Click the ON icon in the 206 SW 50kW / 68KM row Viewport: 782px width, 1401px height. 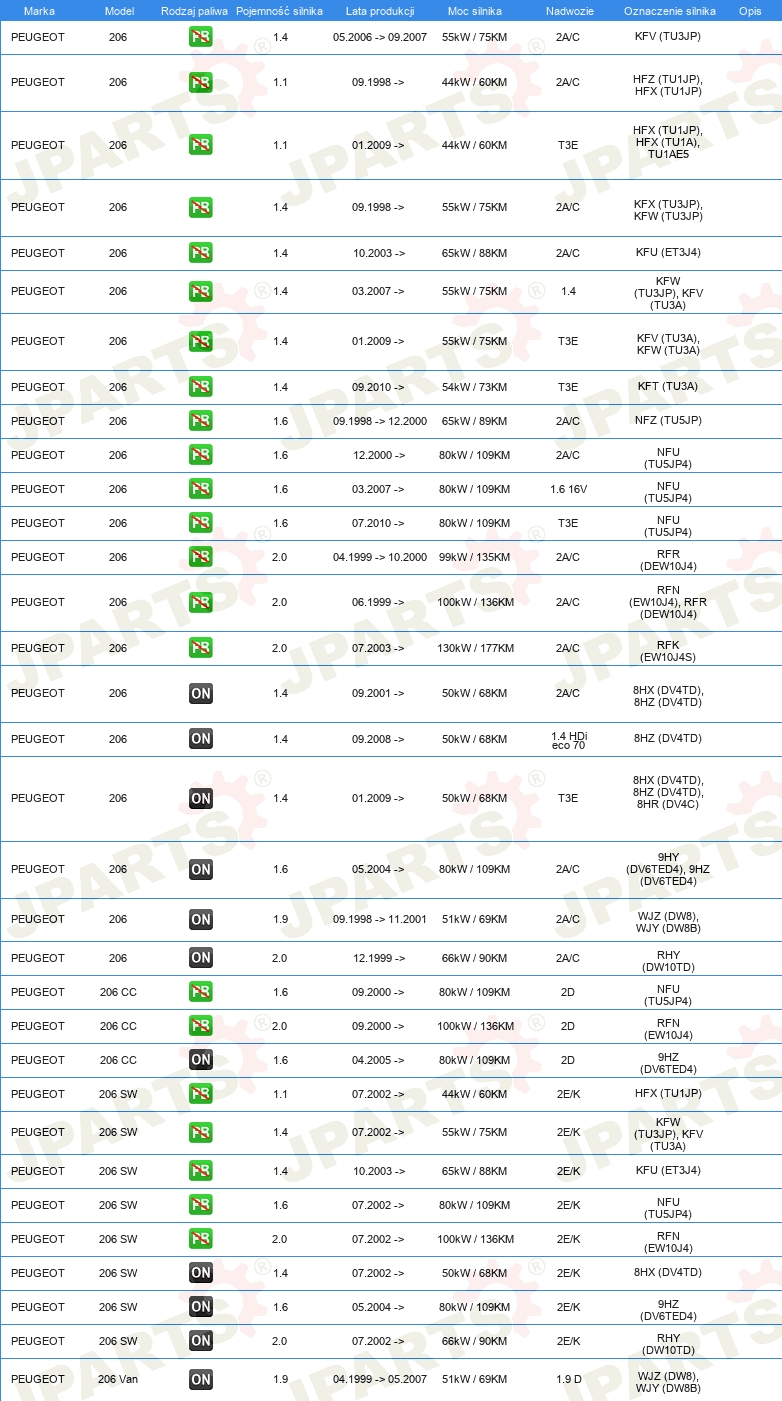[x=201, y=1273]
